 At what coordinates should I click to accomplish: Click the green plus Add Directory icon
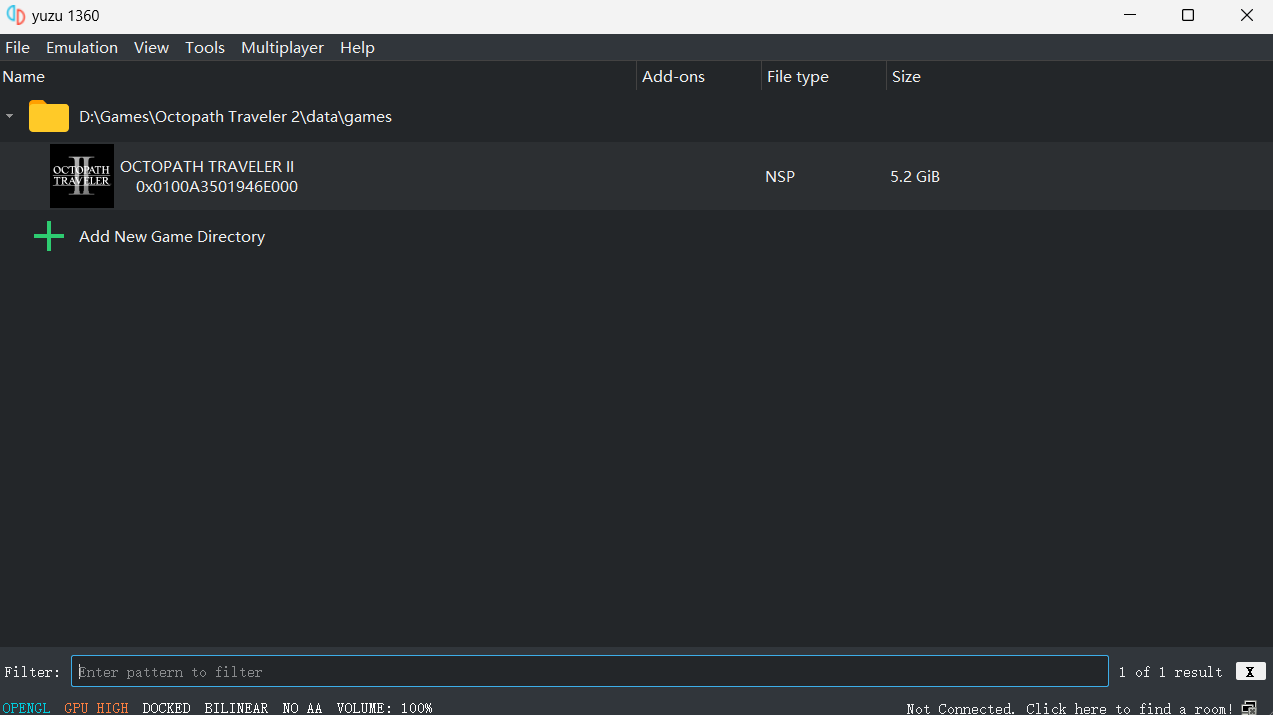point(49,237)
